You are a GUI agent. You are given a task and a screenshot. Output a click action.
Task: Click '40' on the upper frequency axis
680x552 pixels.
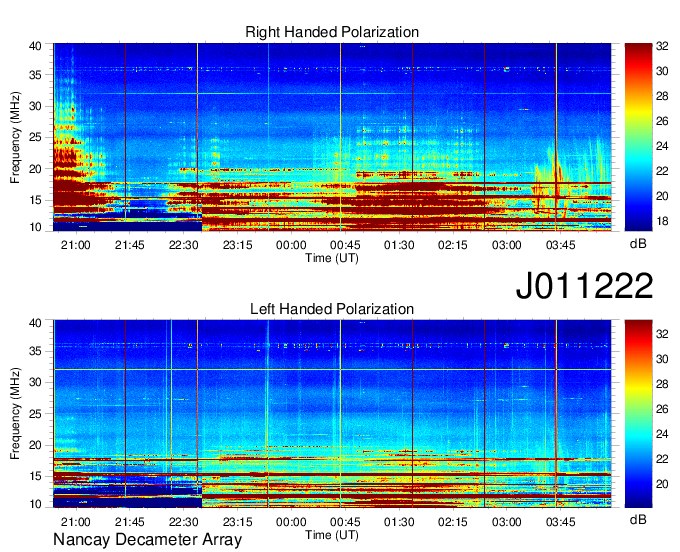pyautogui.click(x=35, y=46)
